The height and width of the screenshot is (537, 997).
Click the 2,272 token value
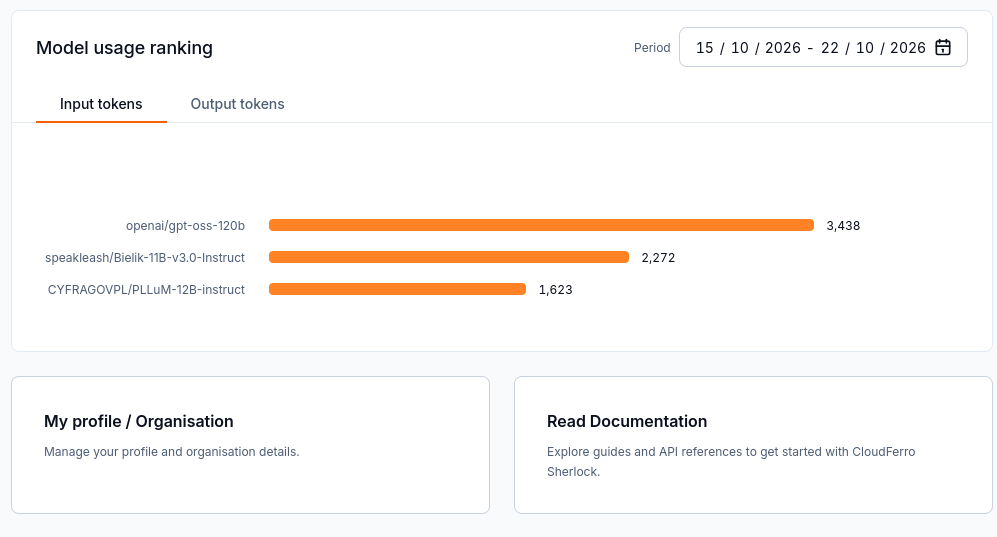[x=658, y=257]
